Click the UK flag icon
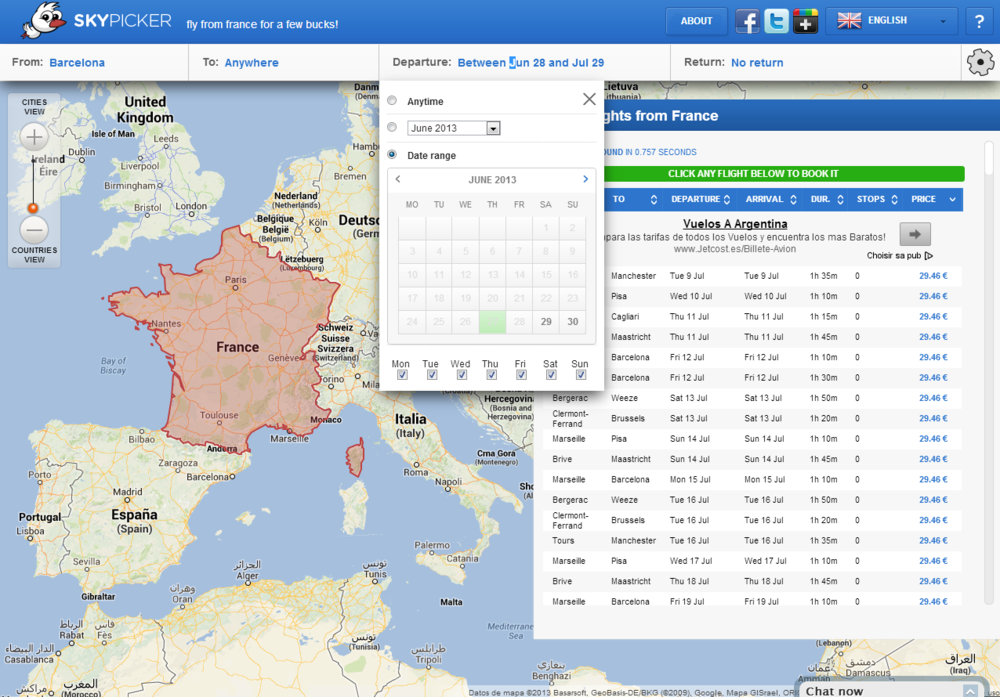The image size is (1000, 697). point(849,20)
